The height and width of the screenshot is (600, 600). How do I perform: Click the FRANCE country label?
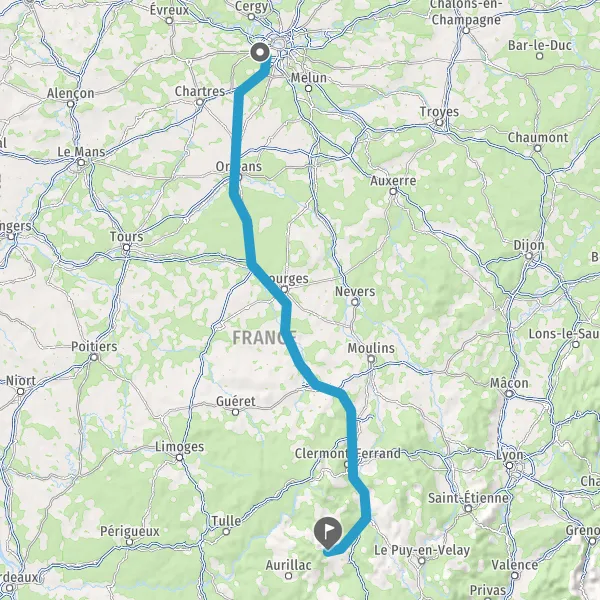click(x=264, y=338)
